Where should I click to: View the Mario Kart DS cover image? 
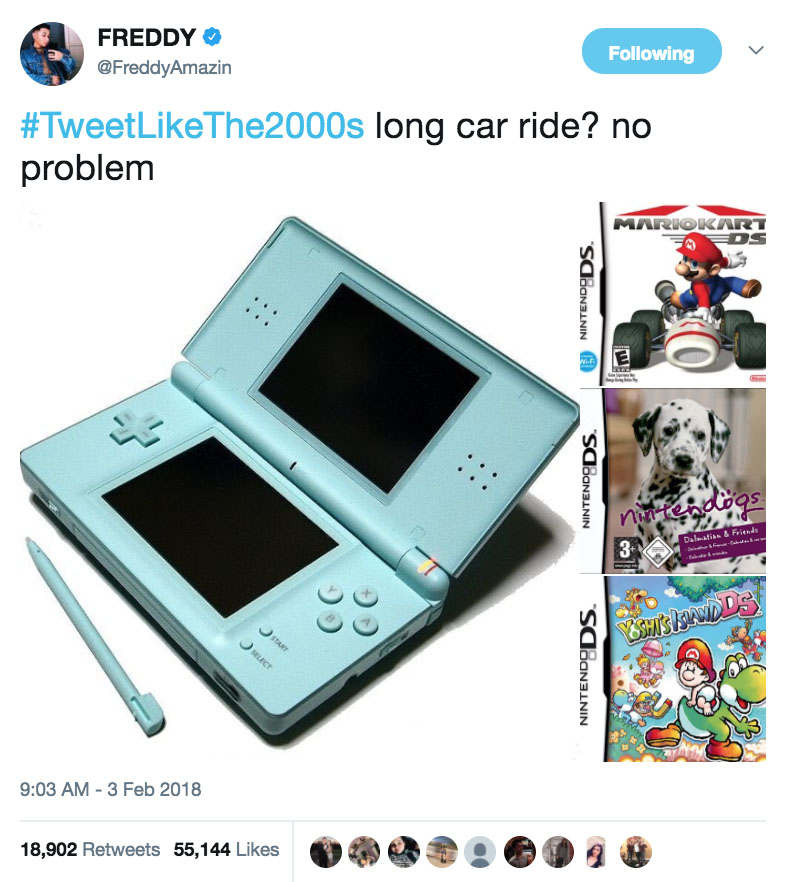click(x=673, y=294)
